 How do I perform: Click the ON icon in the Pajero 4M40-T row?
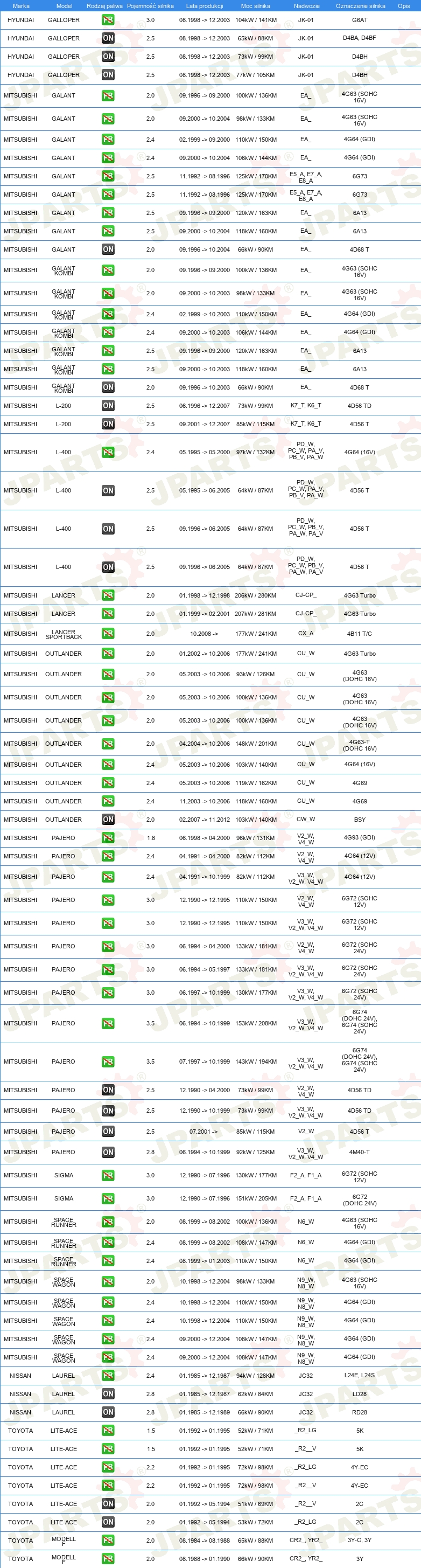[108, 1152]
